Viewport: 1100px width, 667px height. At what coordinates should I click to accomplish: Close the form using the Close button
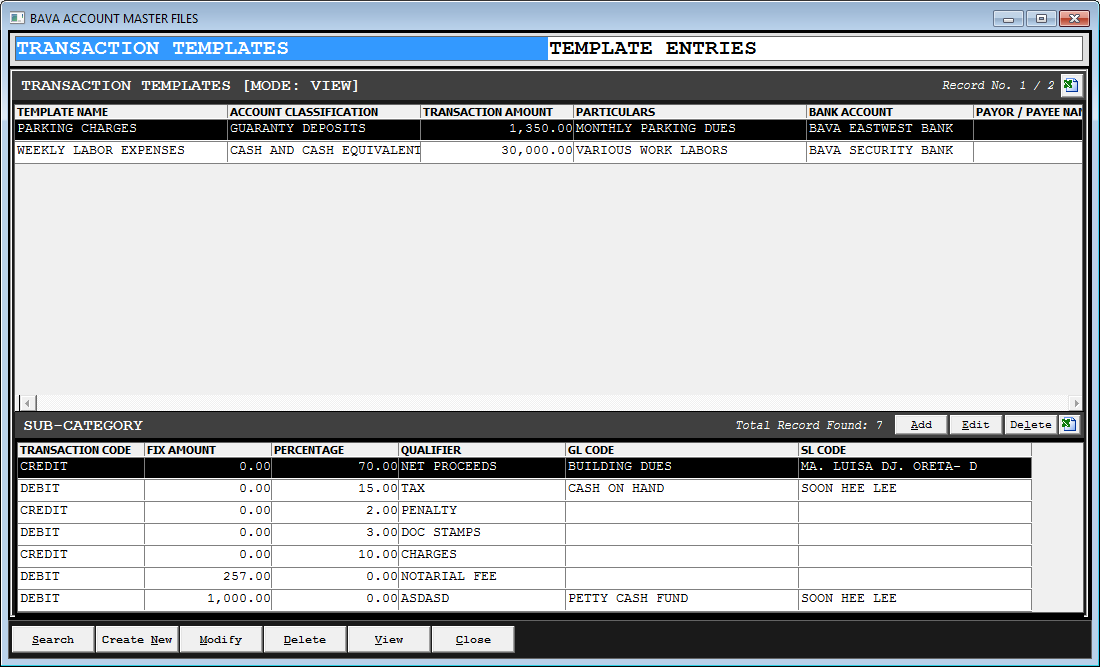coord(473,640)
